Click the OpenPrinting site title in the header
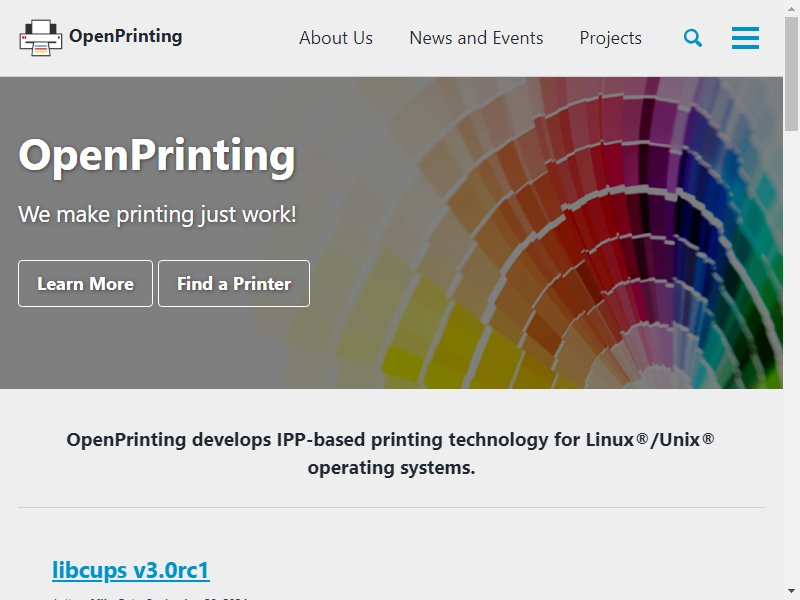Image resolution: width=800 pixels, height=600 pixels. click(126, 36)
